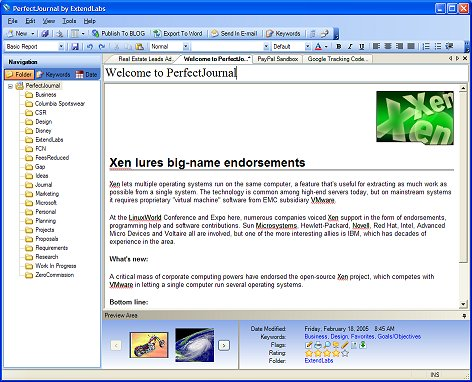Viewport: 472px width, 382px height.
Task: Open the Default font size dropdown
Action: (x=308, y=47)
